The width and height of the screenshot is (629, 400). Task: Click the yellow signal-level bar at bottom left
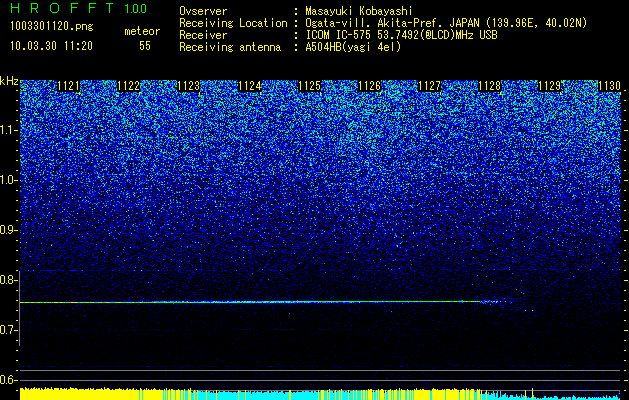[x=80, y=394]
